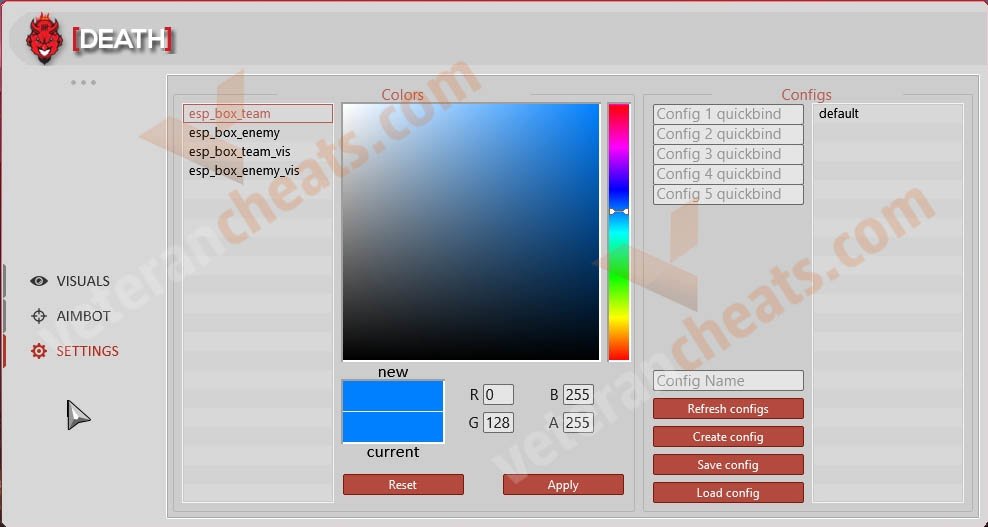Click the Refresh configs button
The height and width of the screenshot is (527, 988).
click(x=728, y=409)
